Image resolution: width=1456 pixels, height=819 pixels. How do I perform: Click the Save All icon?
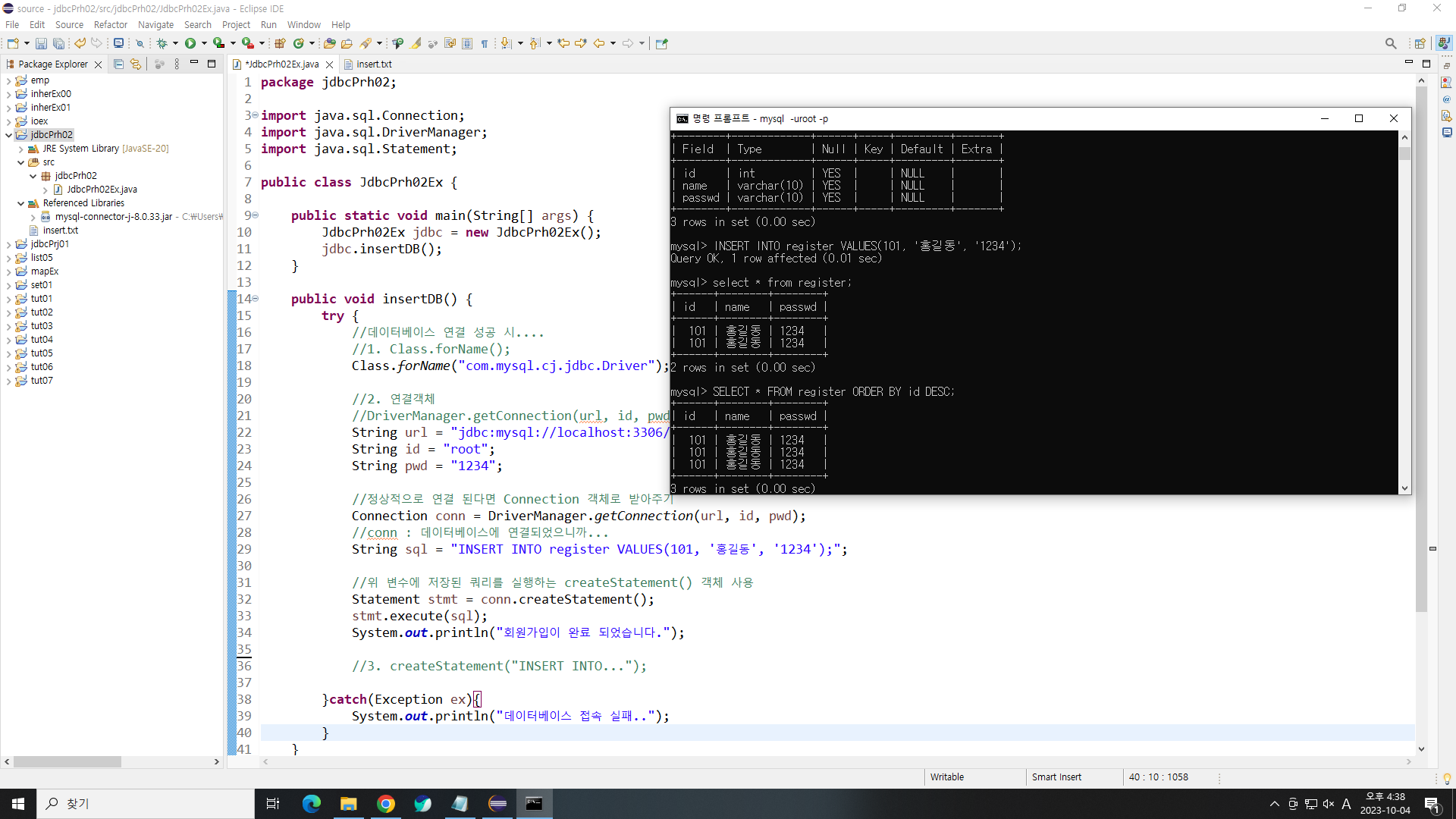pos(58,44)
